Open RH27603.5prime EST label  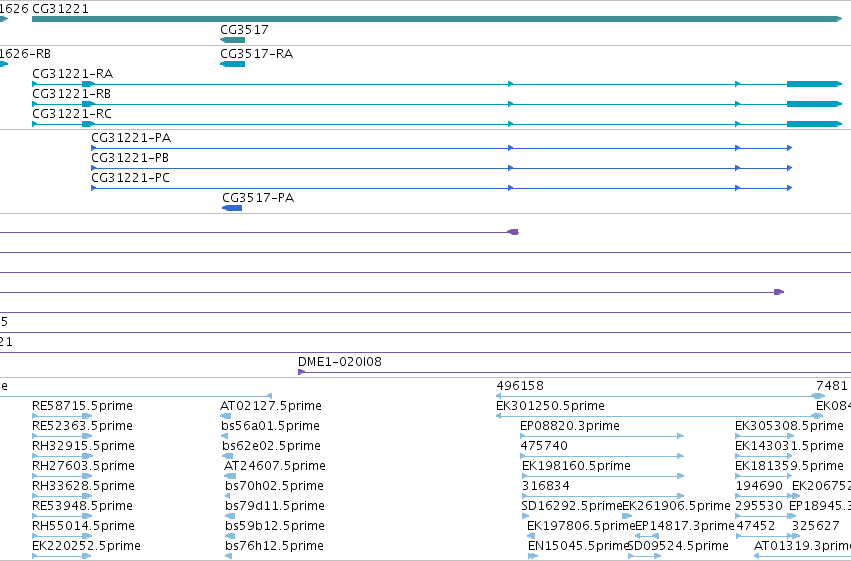pyautogui.click(x=83, y=466)
